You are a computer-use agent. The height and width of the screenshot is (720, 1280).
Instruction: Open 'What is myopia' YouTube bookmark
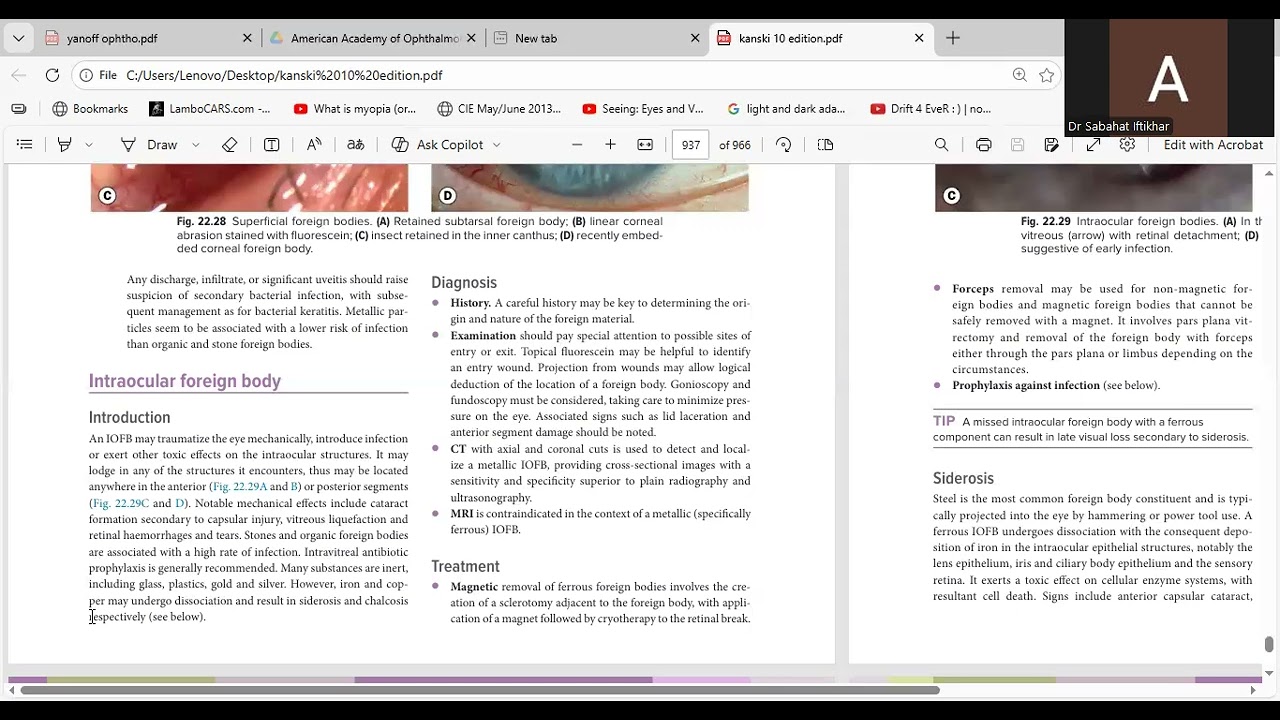[355, 109]
